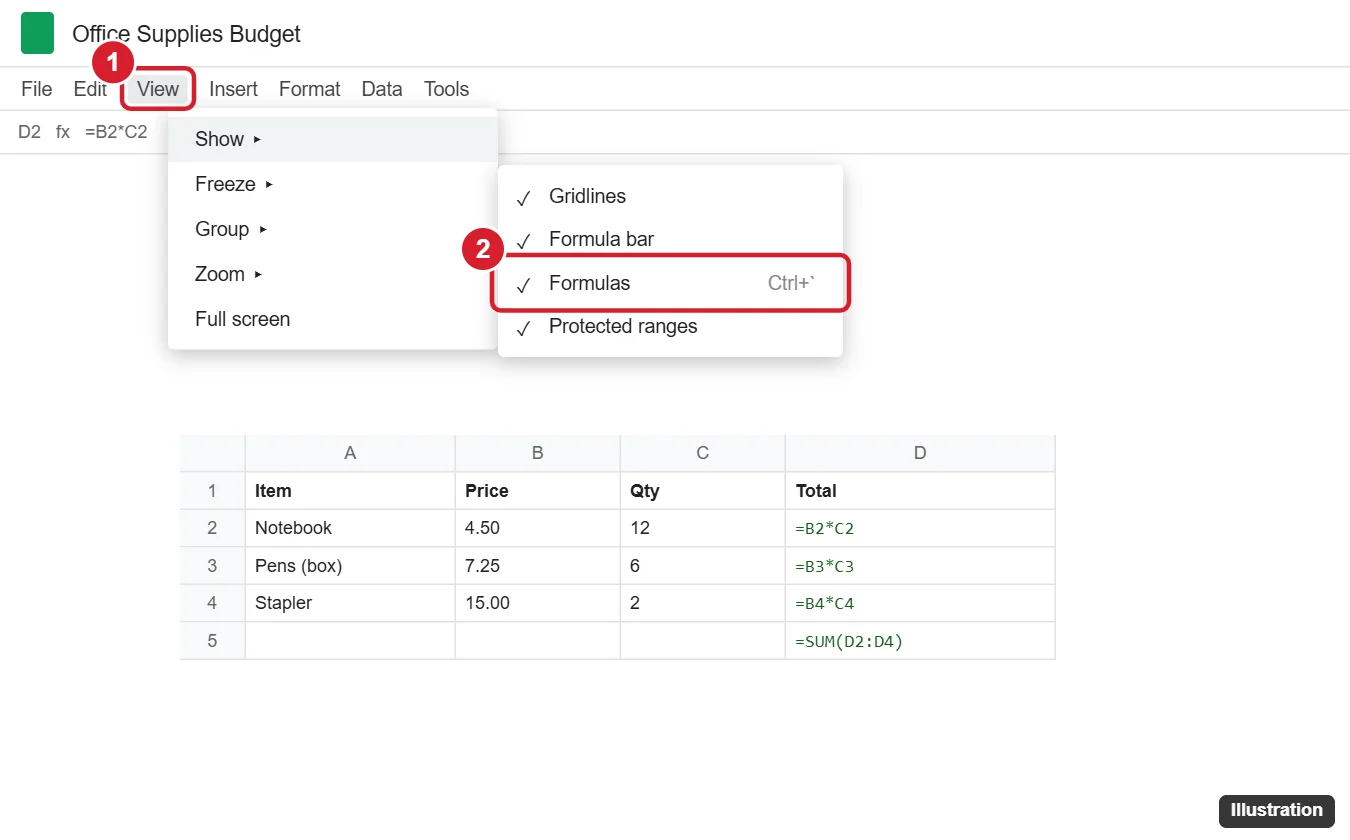Click the price cell 7.25
Screen dimensions: 1350x840
[538, 566]
